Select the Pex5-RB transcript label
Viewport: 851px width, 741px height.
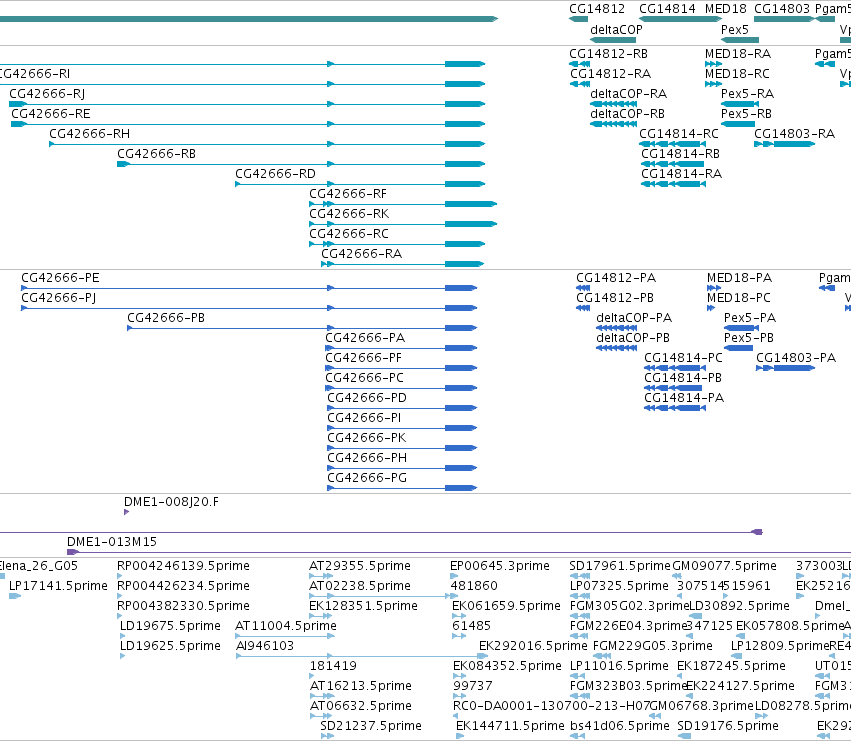point(746,115)
